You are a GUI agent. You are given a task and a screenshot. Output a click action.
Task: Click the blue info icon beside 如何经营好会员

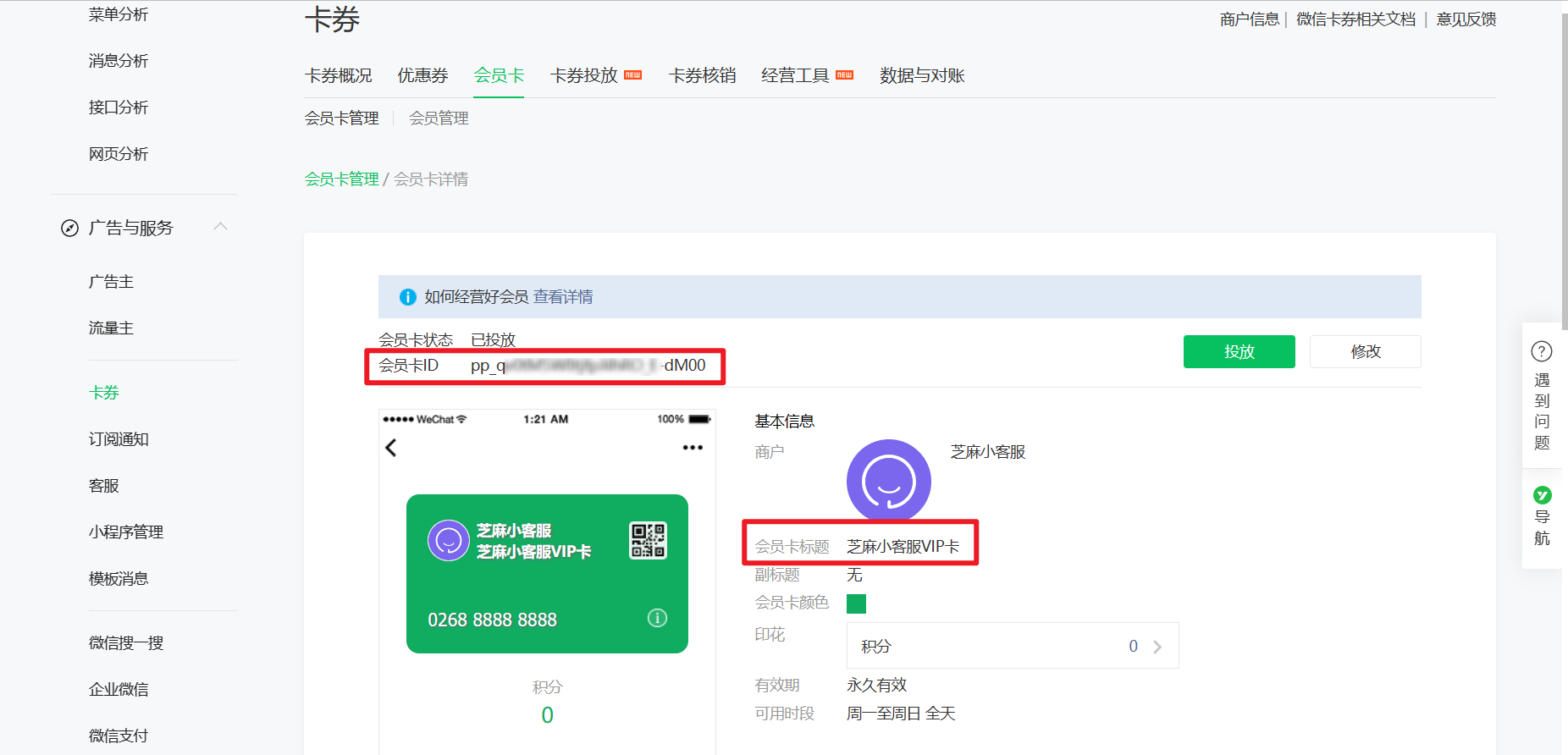pyautogui.click(x=407, y=297)
